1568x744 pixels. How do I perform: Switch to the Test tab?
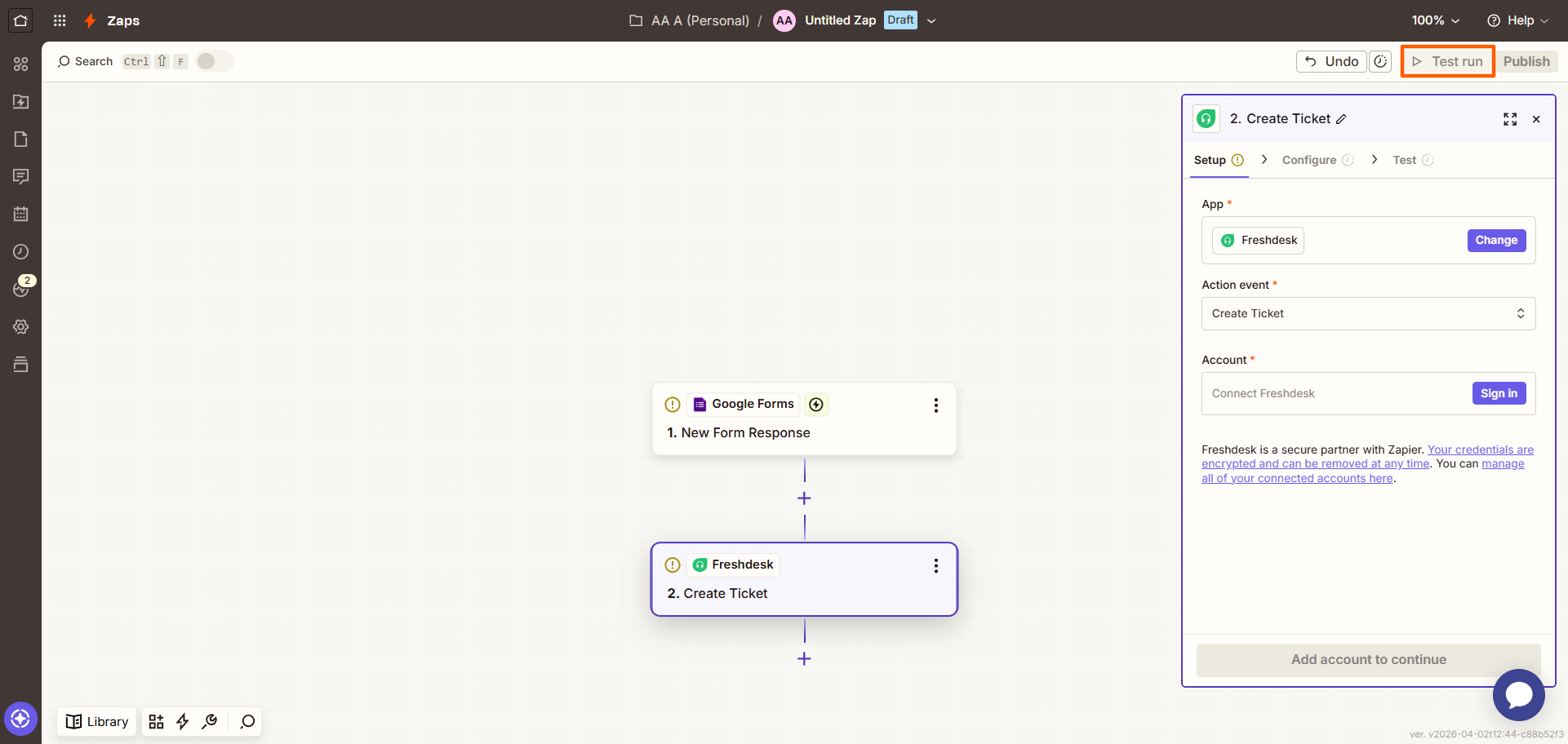click(x=1405, y=160)
